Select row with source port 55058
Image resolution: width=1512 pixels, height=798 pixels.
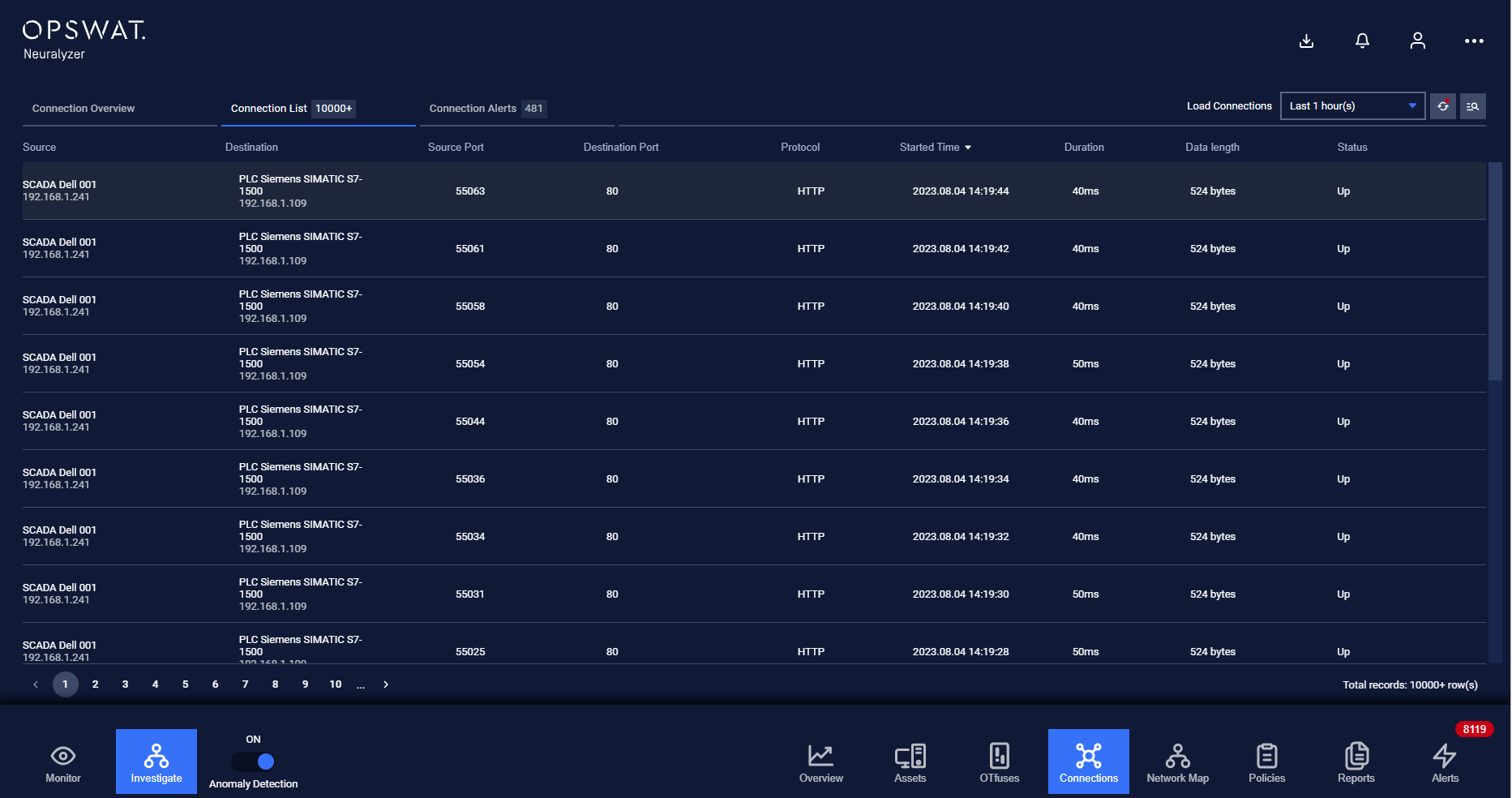tap(754, 306)
